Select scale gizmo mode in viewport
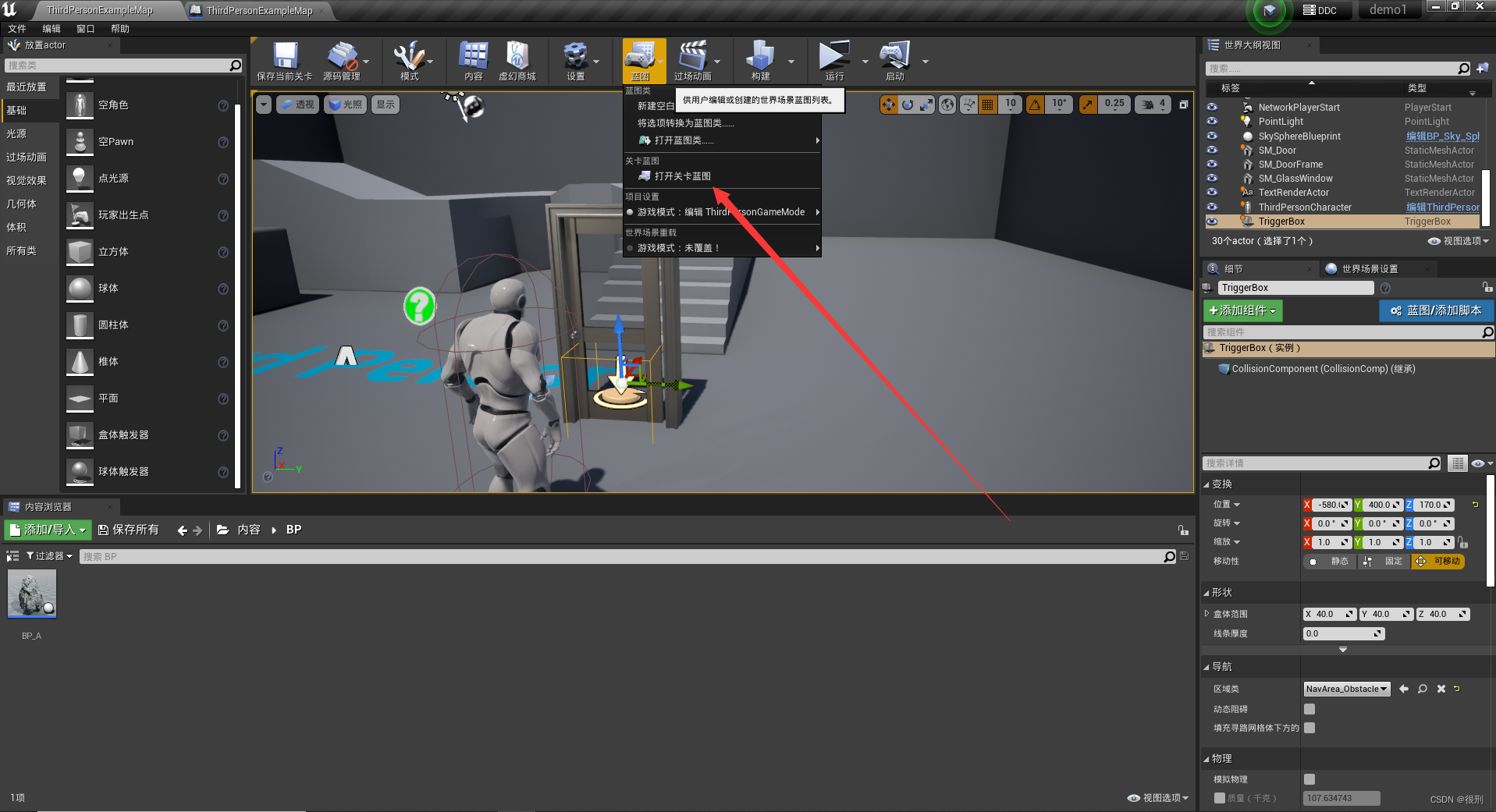This screenshot has width=1496, height=812. click(x=926, y=105)
